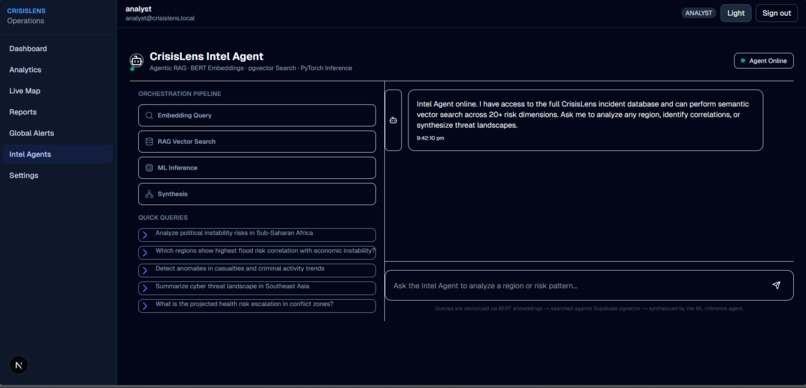Click the Intel Agent robot header icon

click(136, 61)
